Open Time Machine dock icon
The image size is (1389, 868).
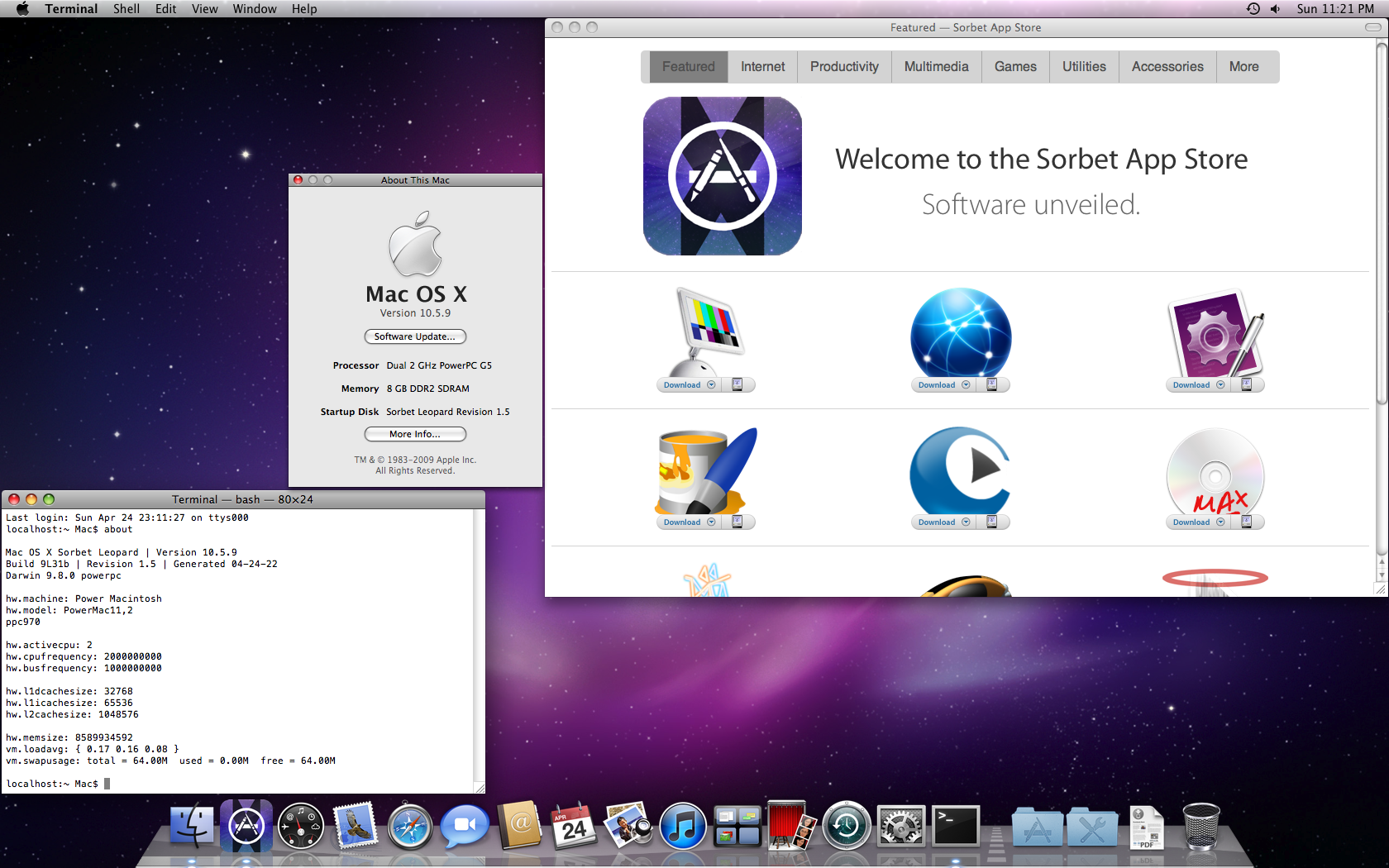pos(847,826)
